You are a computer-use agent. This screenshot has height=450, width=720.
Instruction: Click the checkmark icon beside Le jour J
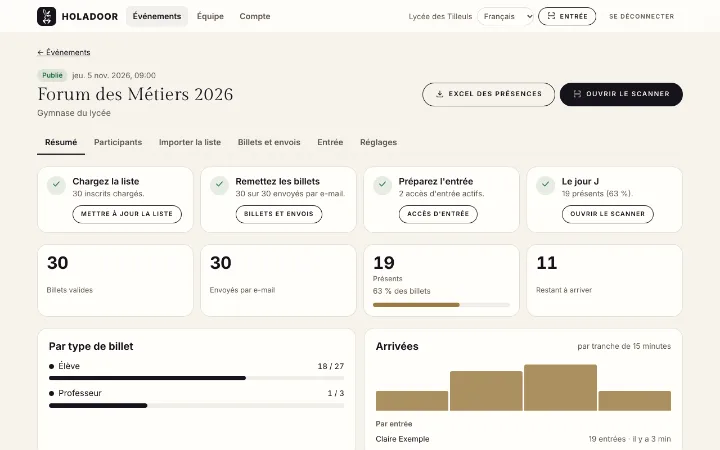pos(546,185)
